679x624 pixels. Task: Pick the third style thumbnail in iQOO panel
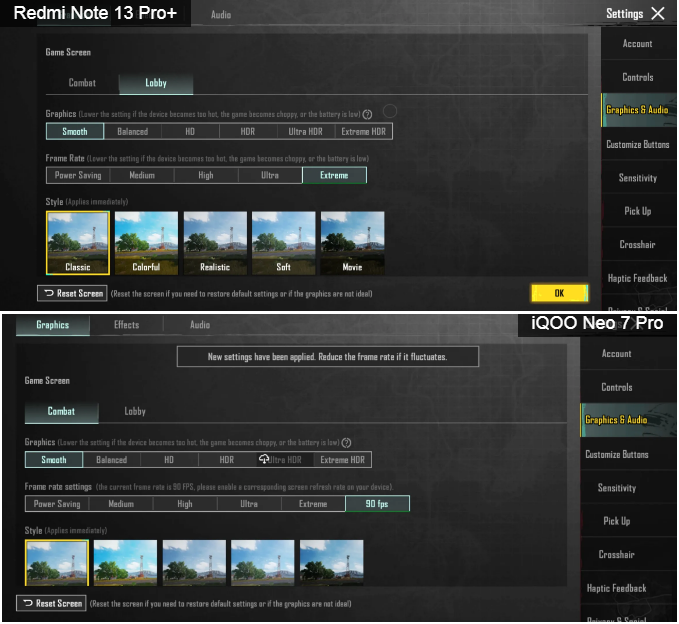194,563
